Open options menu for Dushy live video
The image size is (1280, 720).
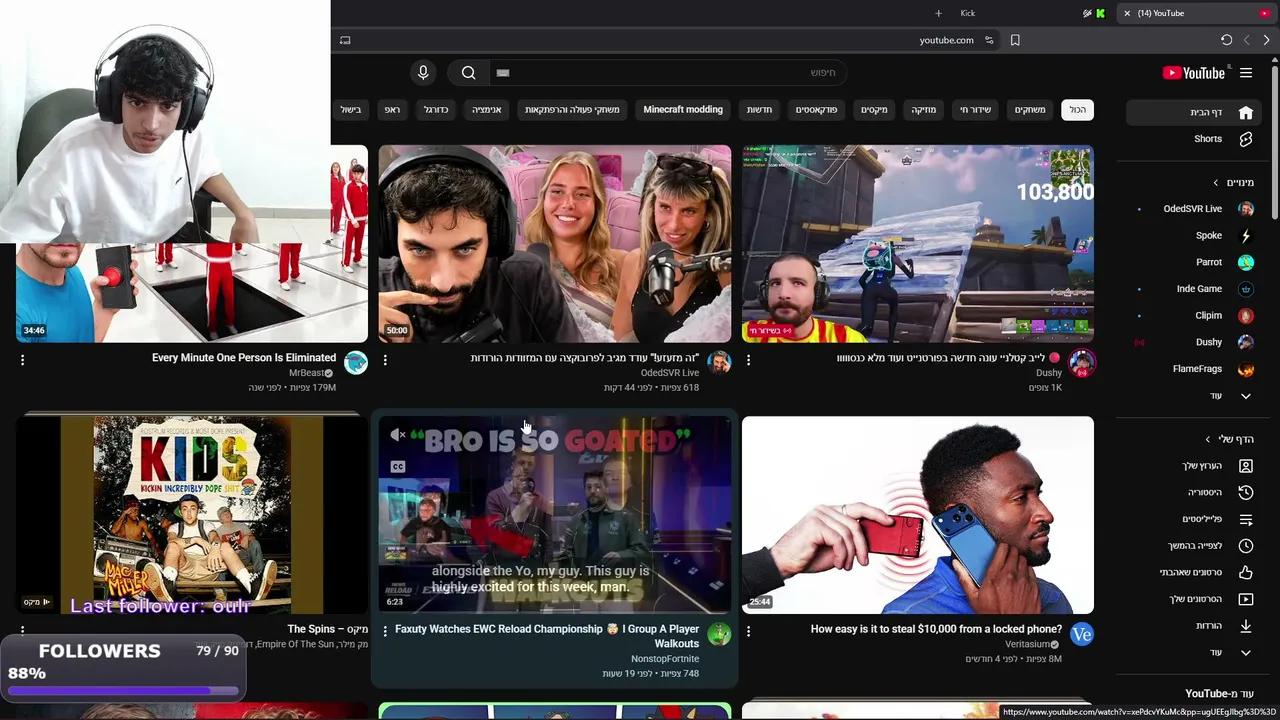click(x=748, y=360)
